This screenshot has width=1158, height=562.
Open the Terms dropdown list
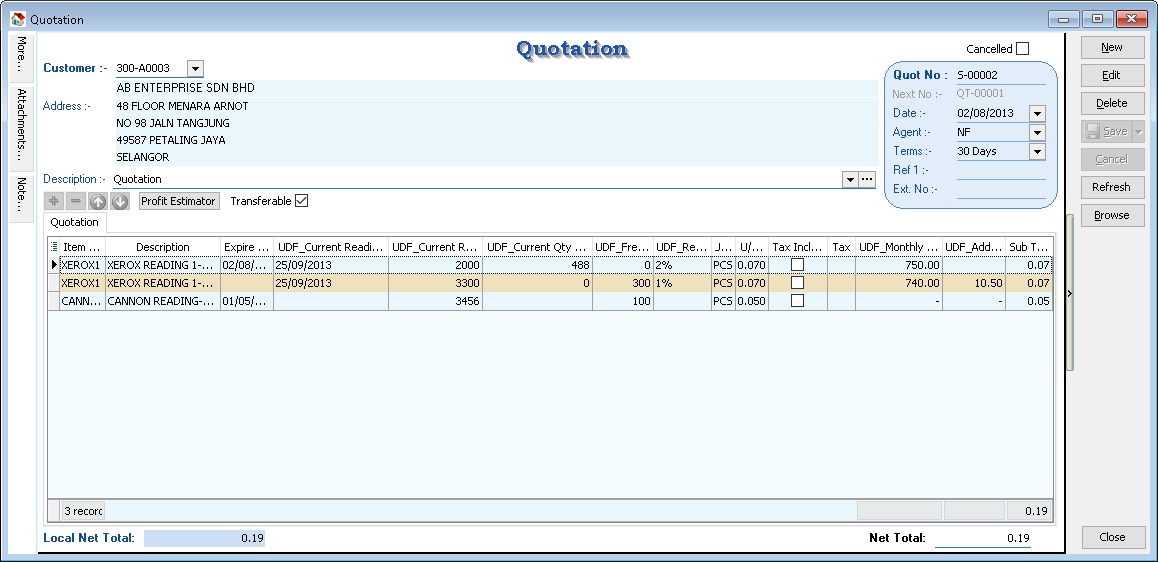click(1037, 152)
